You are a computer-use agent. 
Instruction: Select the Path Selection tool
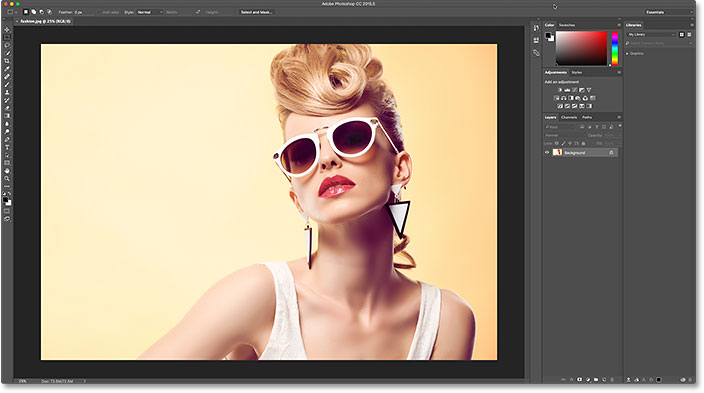point(7,155)
